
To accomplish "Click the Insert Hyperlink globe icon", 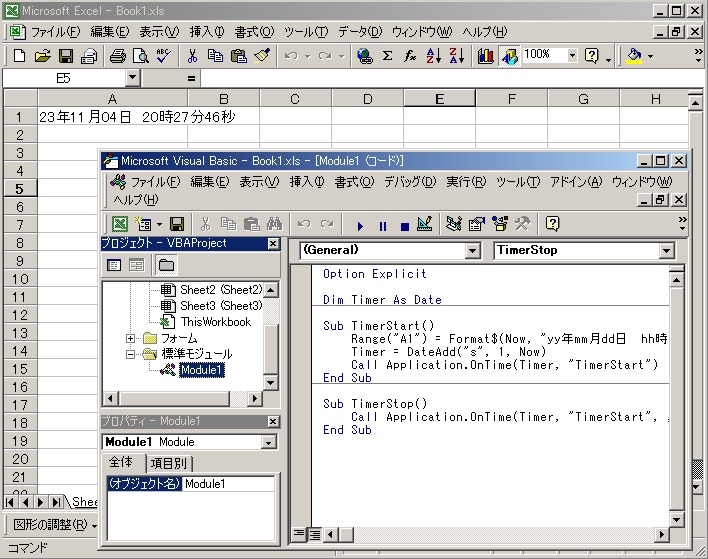I will (364, 56).
